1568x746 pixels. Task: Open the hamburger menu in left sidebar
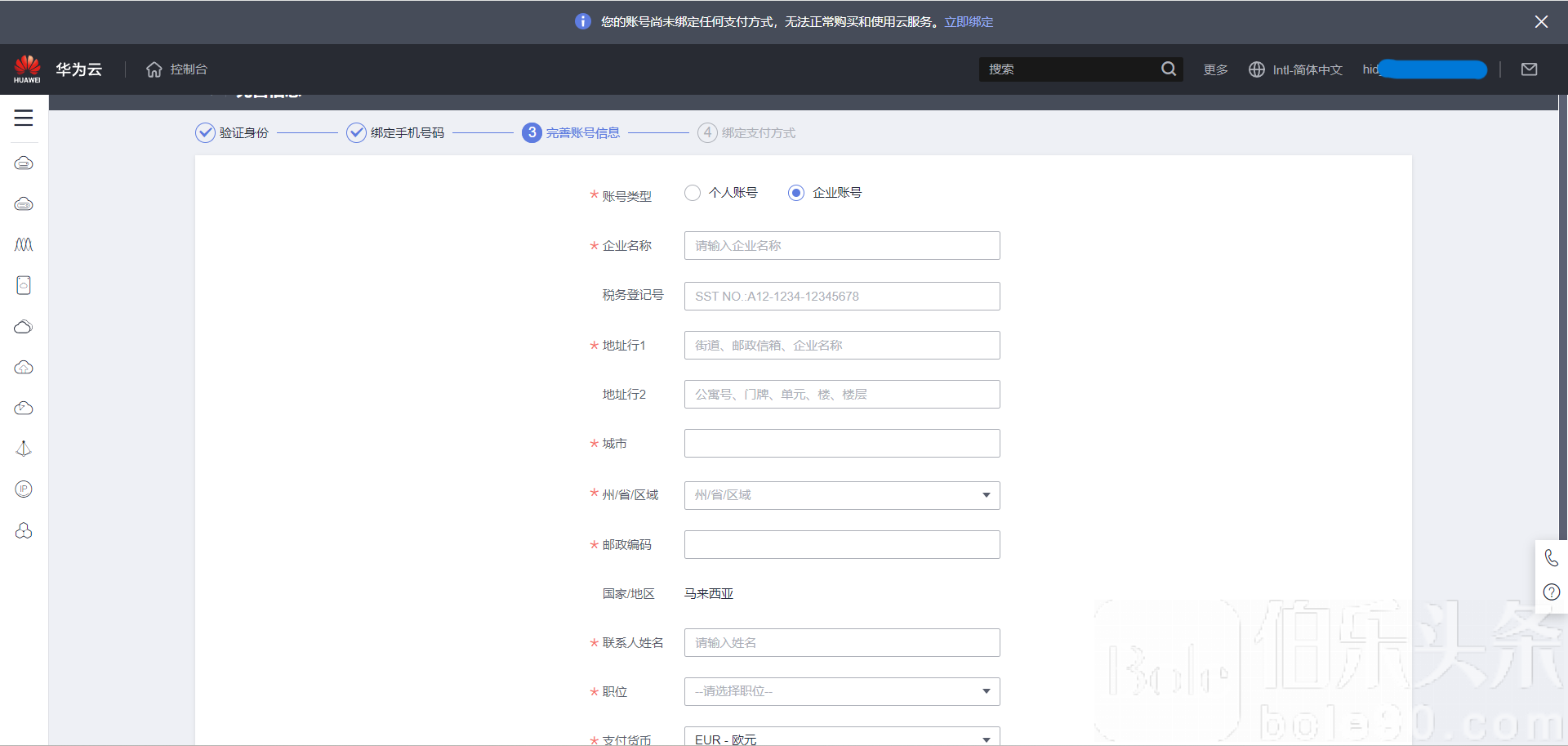click(x=24, y=118)
